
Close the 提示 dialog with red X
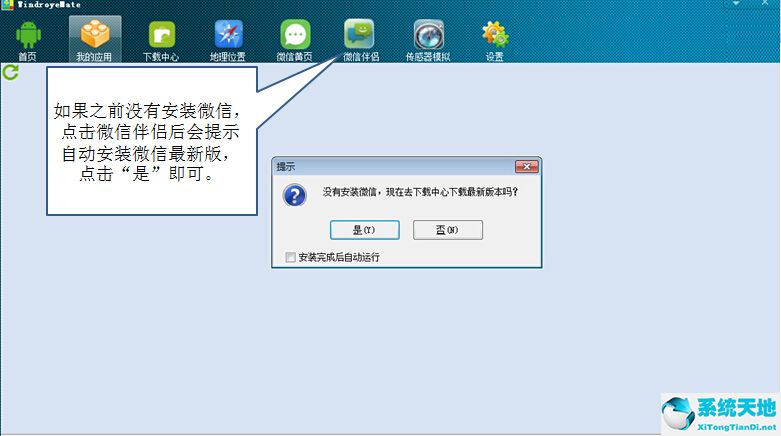pyautogui.click(x=526, y=166)
